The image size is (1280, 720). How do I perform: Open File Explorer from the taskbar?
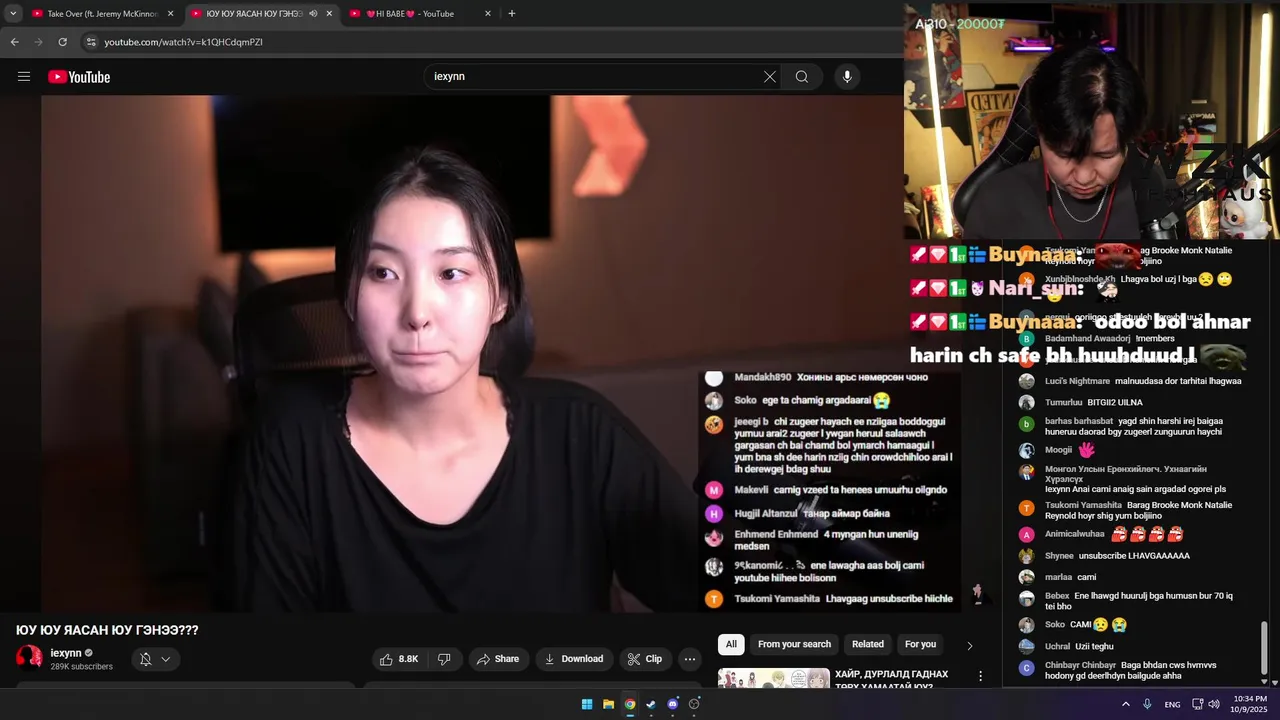coord(608,704)
